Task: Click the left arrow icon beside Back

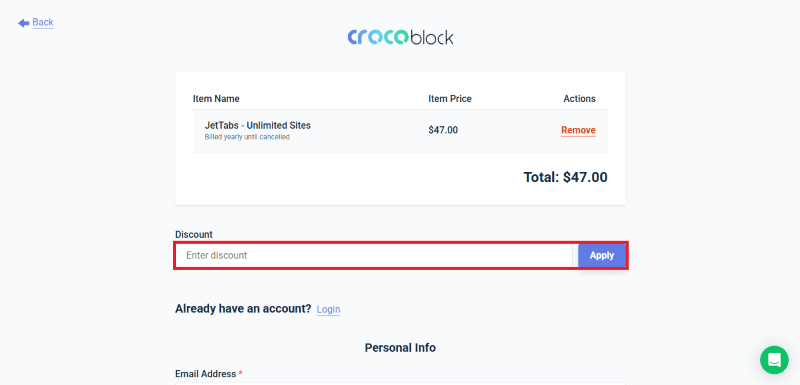Action: coord(23,23)
